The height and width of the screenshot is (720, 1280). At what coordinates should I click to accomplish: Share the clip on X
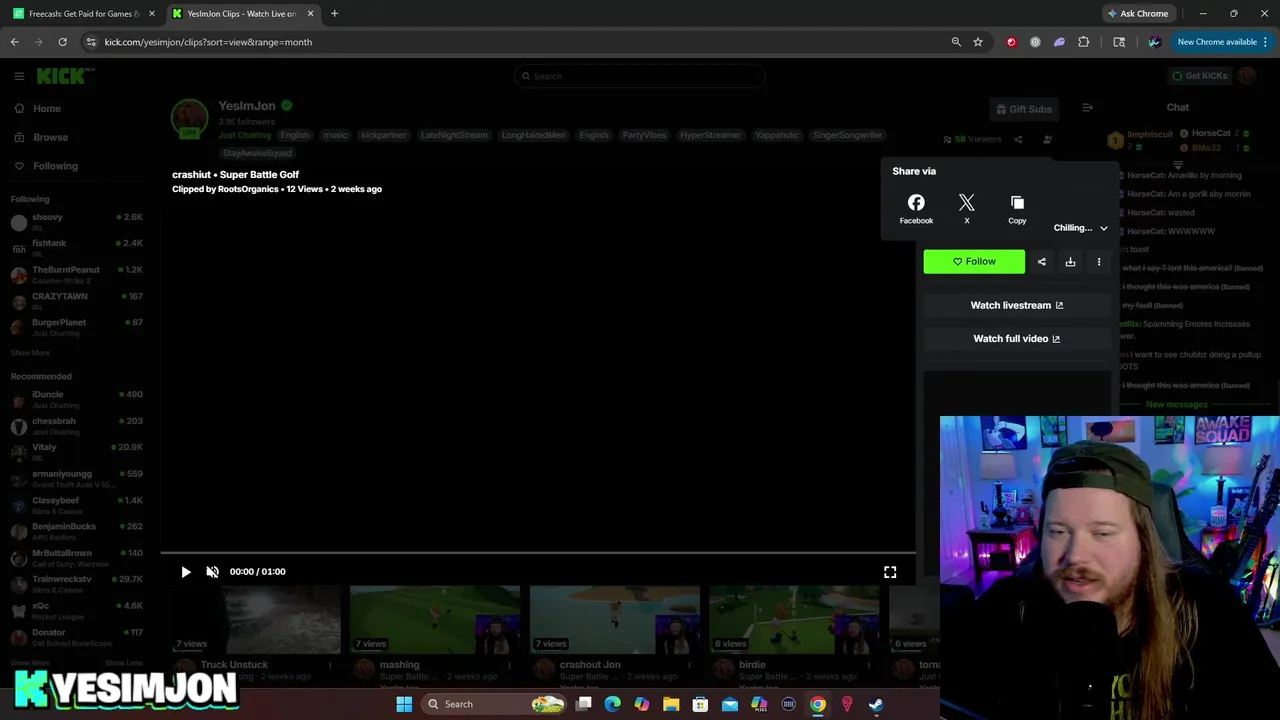point(966,209)
